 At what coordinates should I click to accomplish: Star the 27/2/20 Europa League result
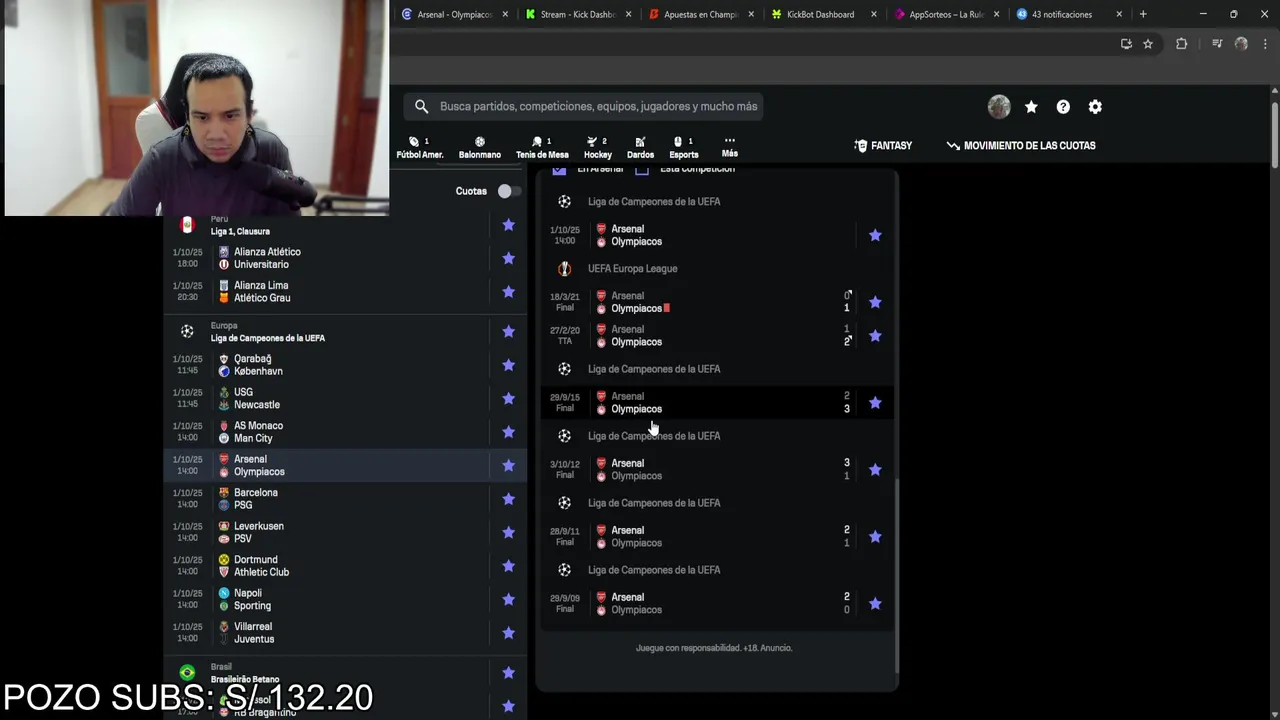(875, 336)
